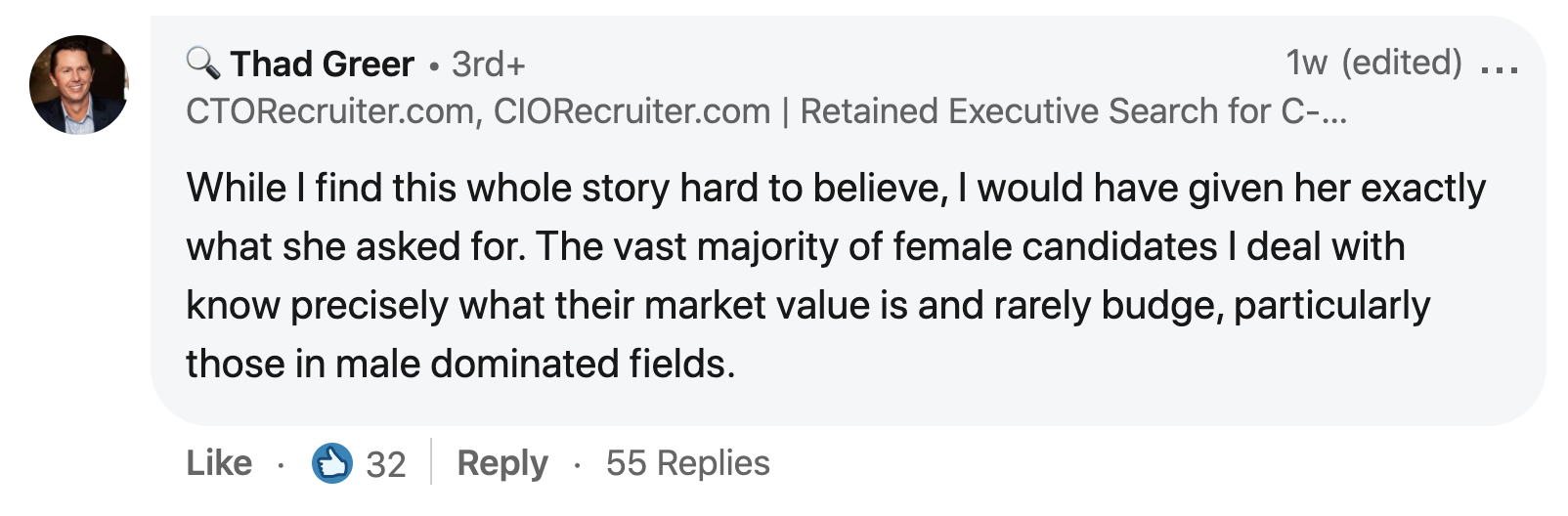Viewport: 1568px width, 516px height.
Task: Click the 1w timestamp
Action: pos(1306,63)
